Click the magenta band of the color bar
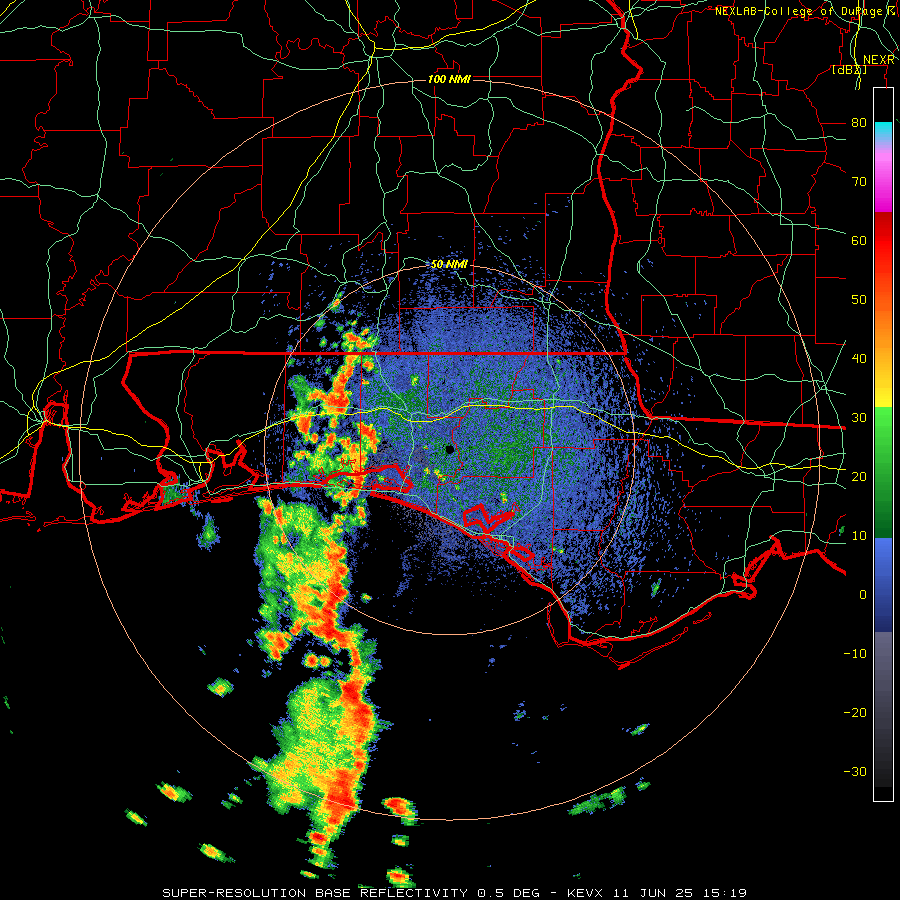 [x=883, y=184]
